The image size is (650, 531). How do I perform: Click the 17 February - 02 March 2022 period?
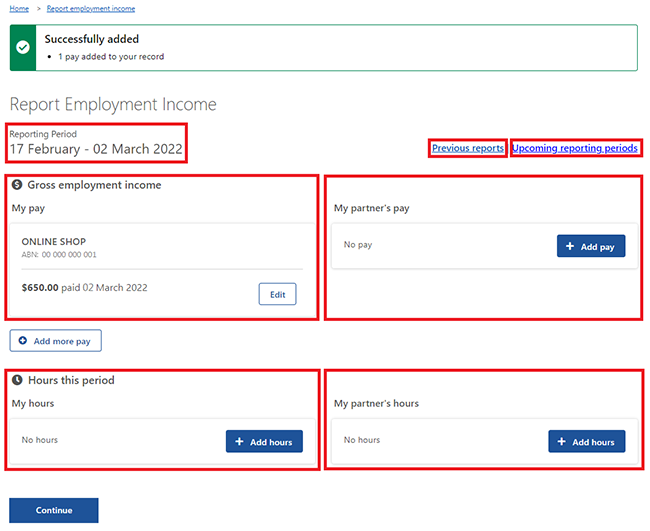[x=96, y=149]
